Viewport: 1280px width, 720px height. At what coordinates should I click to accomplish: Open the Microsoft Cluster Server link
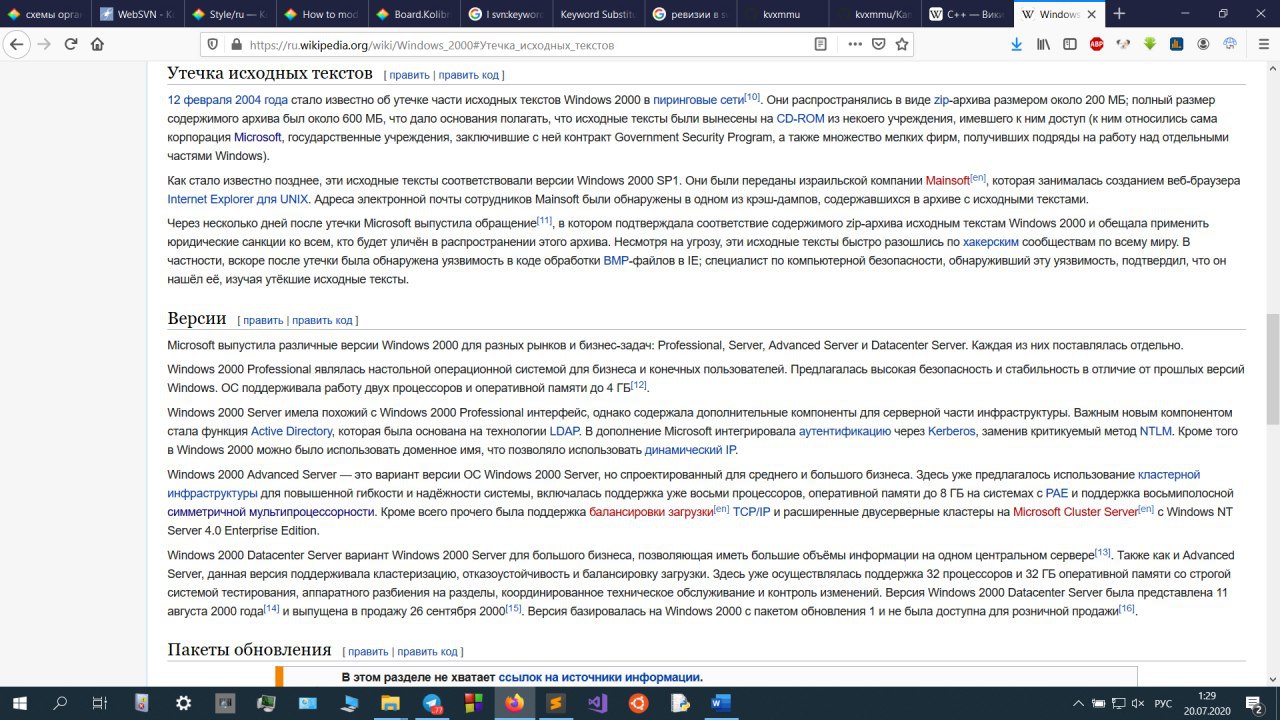tap(1075, 512)
